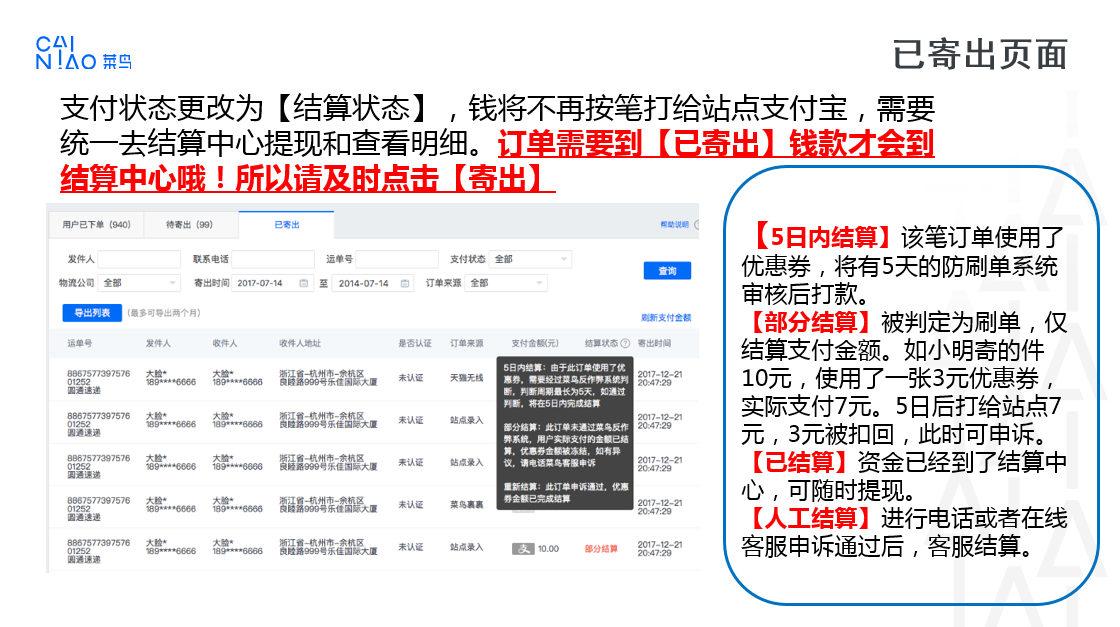Open the 物流公司 dropdown
1120x627 pixels.
coord(139,283)
